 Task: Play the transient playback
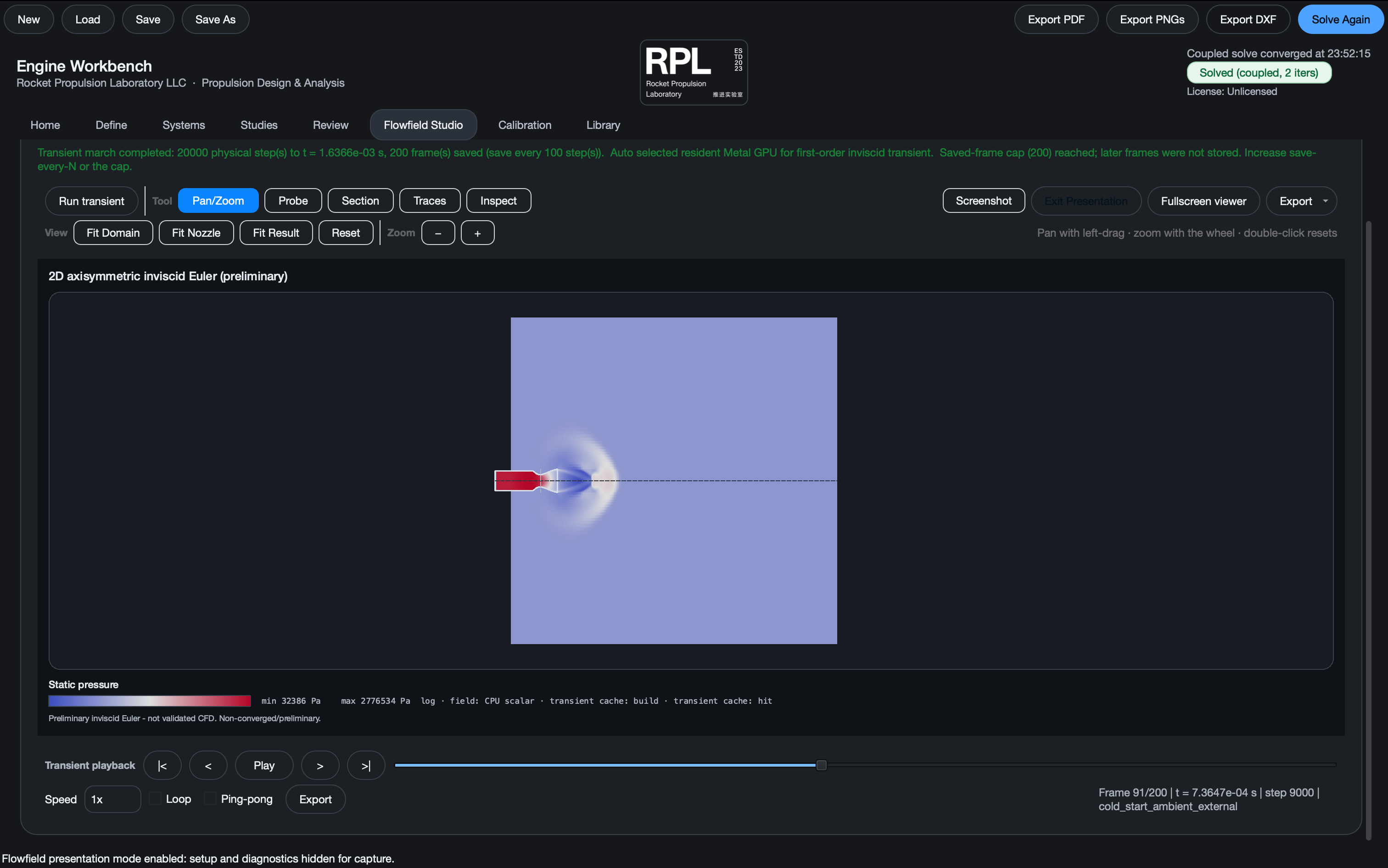click(264, 765)
